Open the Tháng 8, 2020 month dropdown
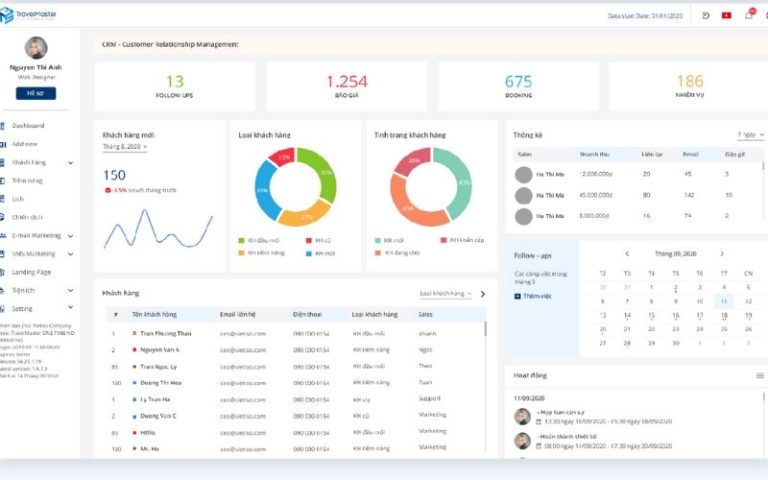The height and width of the screenshot is (480, 768). click(x=125, y=147)
